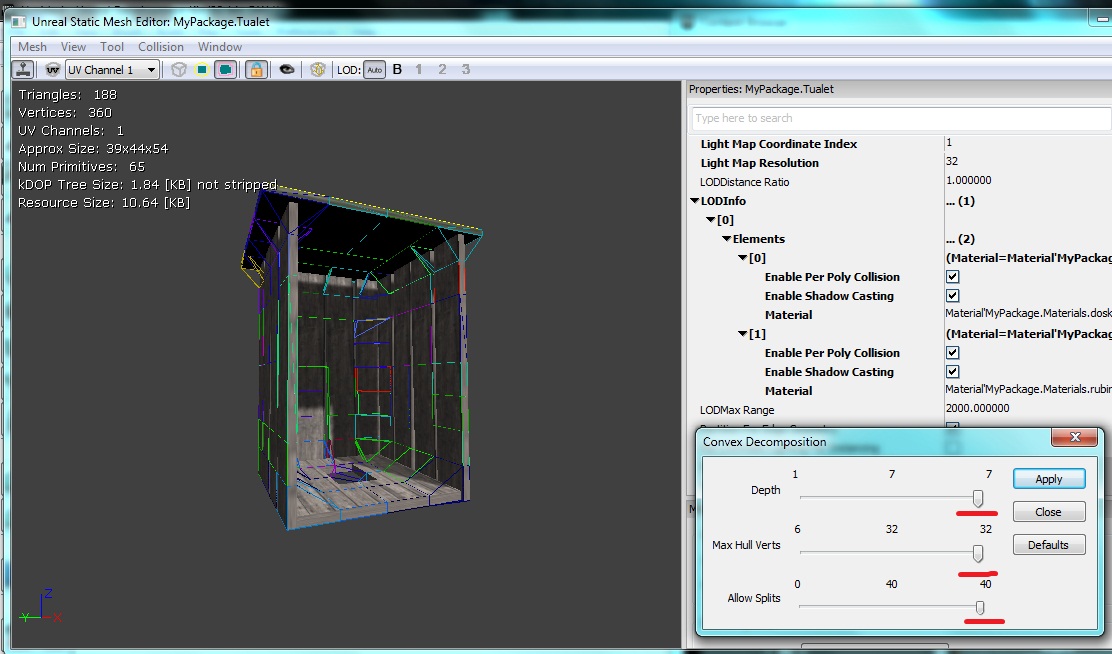1112x654 pixels.
Task: Open the UV Channel 1 dropdown
Action: tap(112, 70)
